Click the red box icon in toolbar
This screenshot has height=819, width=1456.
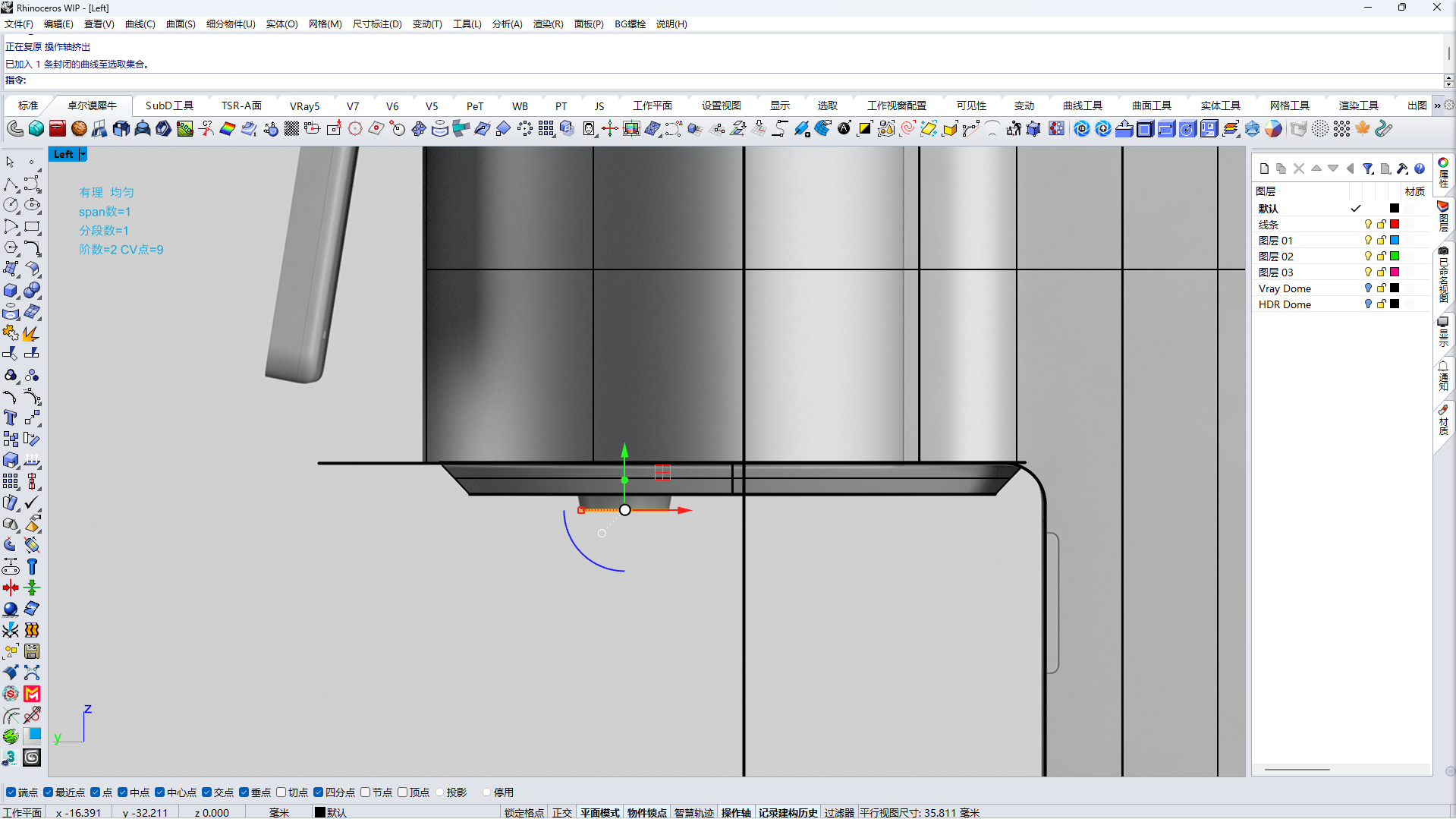point(58,129)
